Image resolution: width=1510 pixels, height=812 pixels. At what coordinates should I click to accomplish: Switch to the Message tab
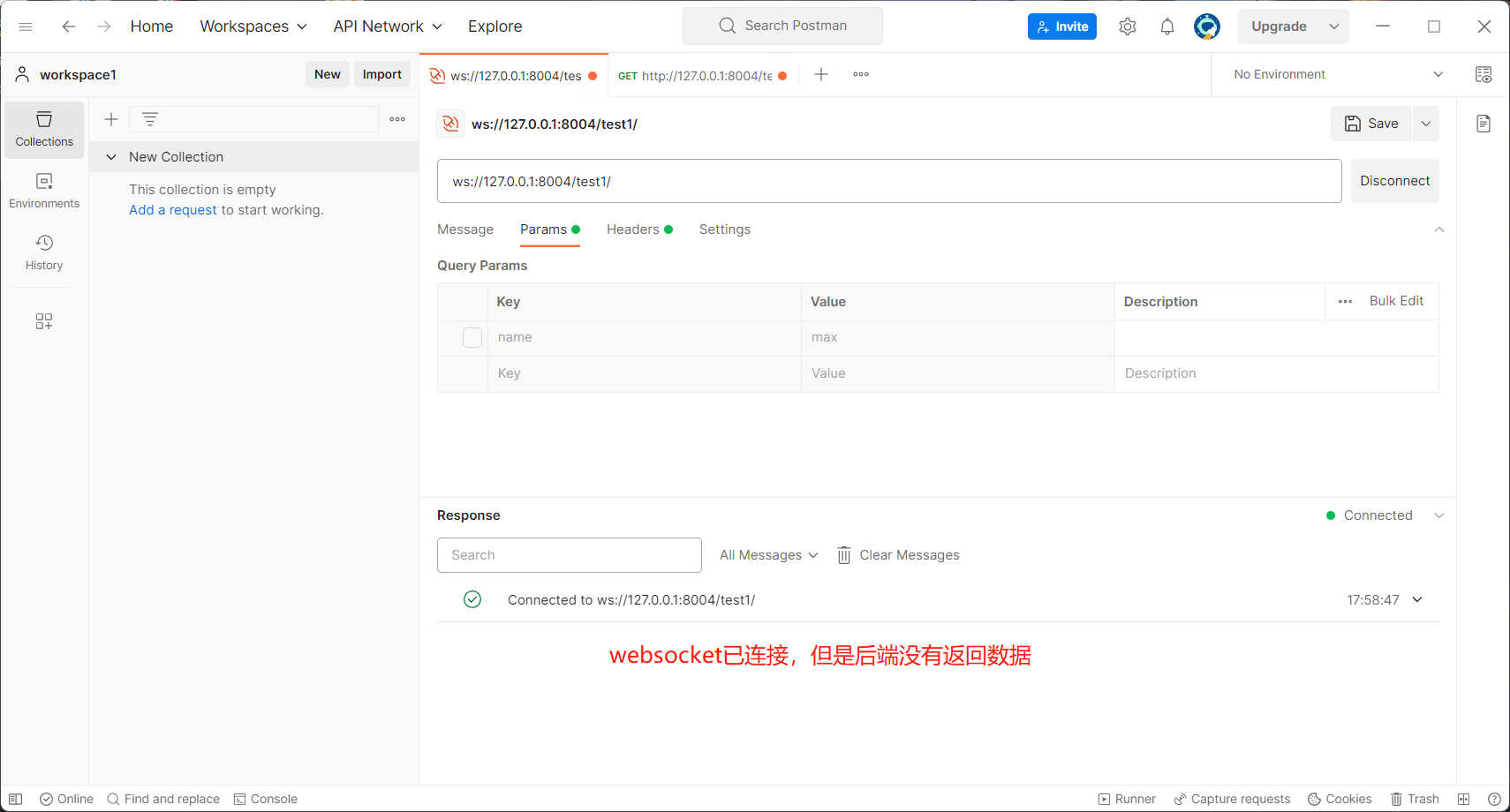click(465, 229)
